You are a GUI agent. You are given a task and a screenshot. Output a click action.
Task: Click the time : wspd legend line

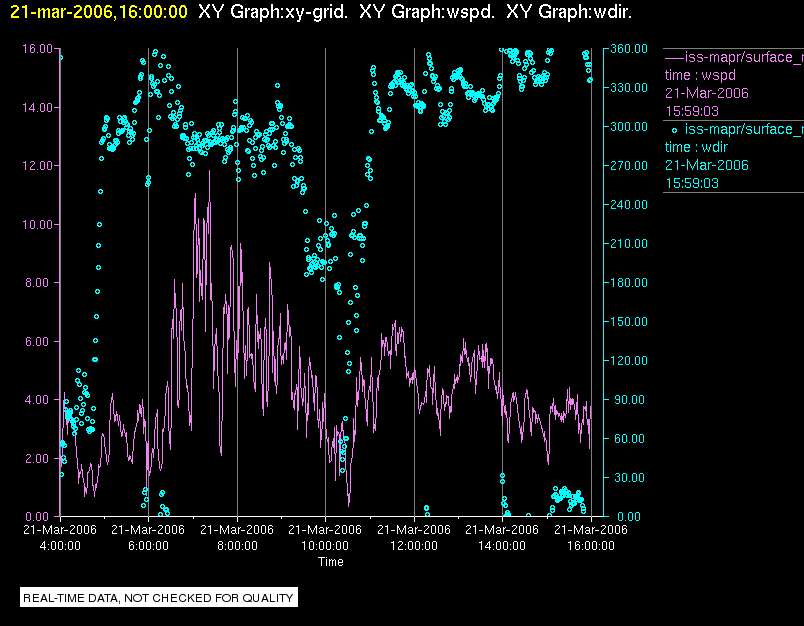click(x=700, y=75)
